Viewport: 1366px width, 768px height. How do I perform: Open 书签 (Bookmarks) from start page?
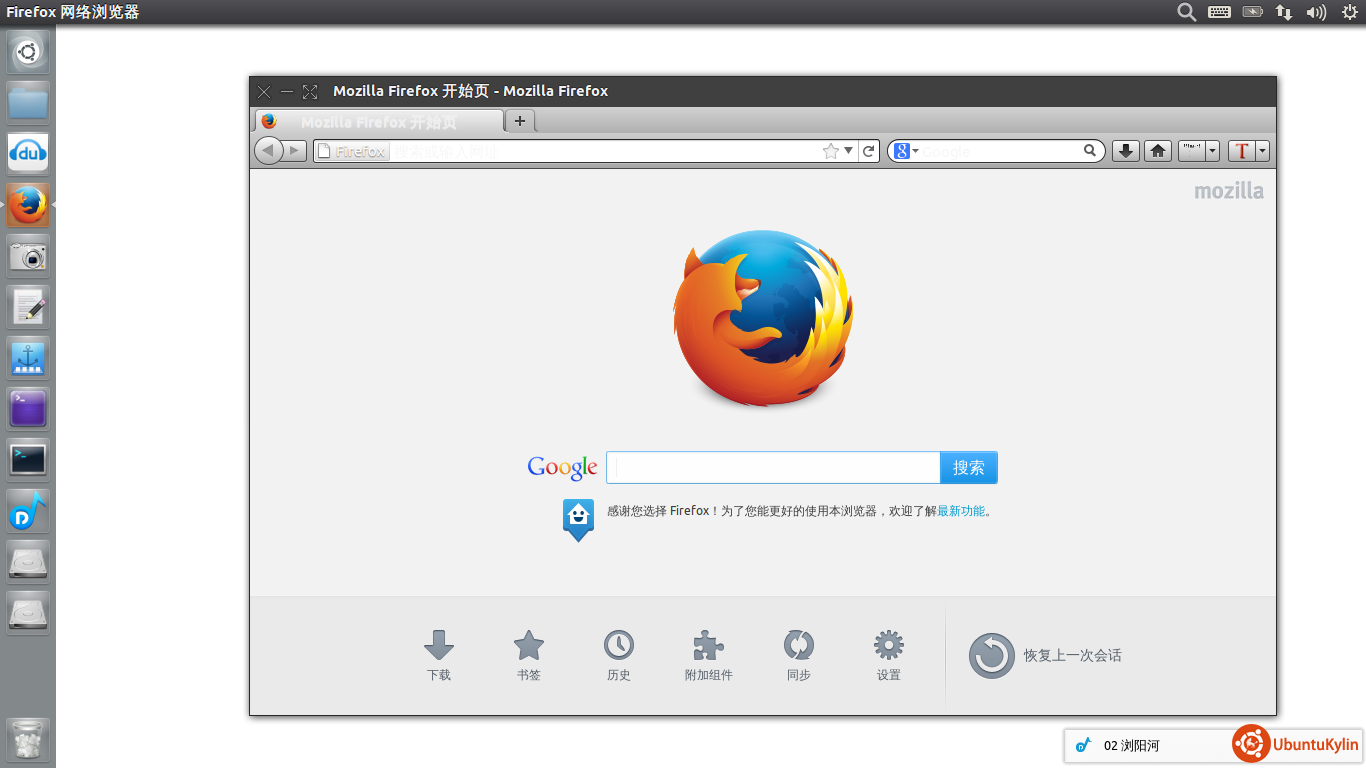528,646
